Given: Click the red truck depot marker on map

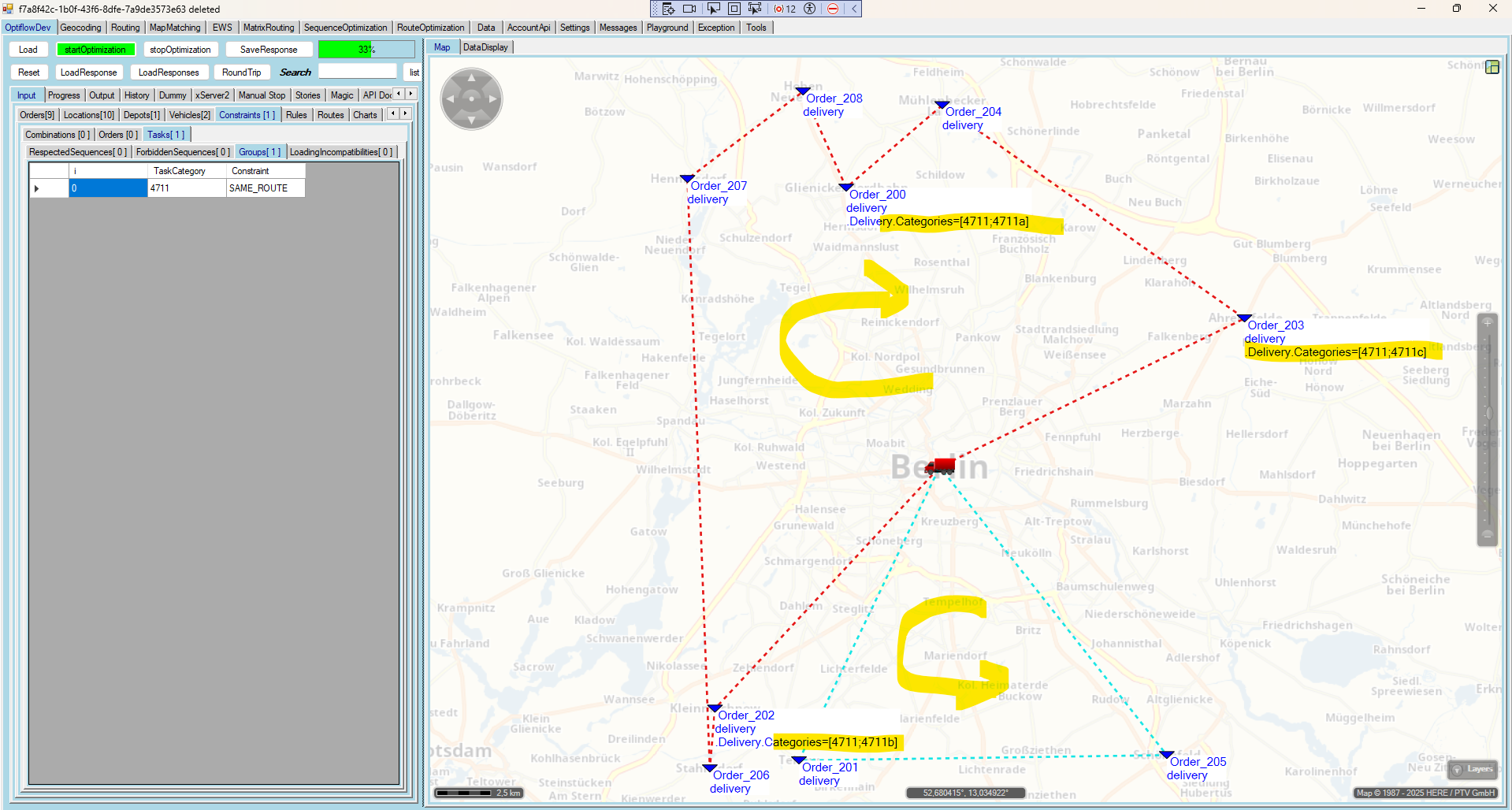Looking at the screenshot, I should [940, 466].
